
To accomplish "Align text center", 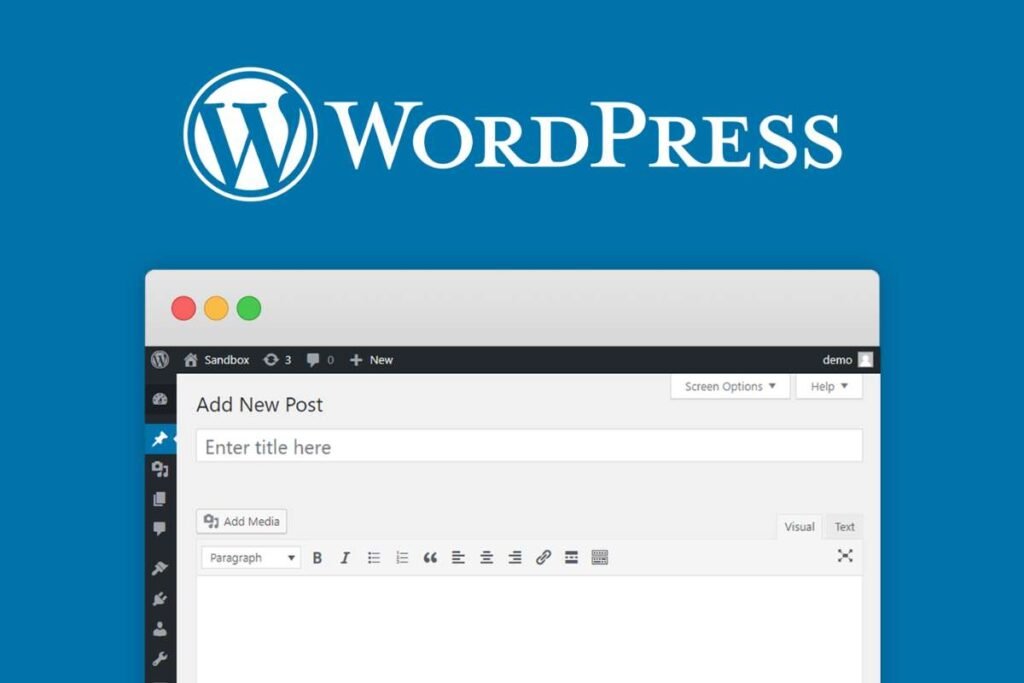I will pyautogui.click(x=487, y=558).
